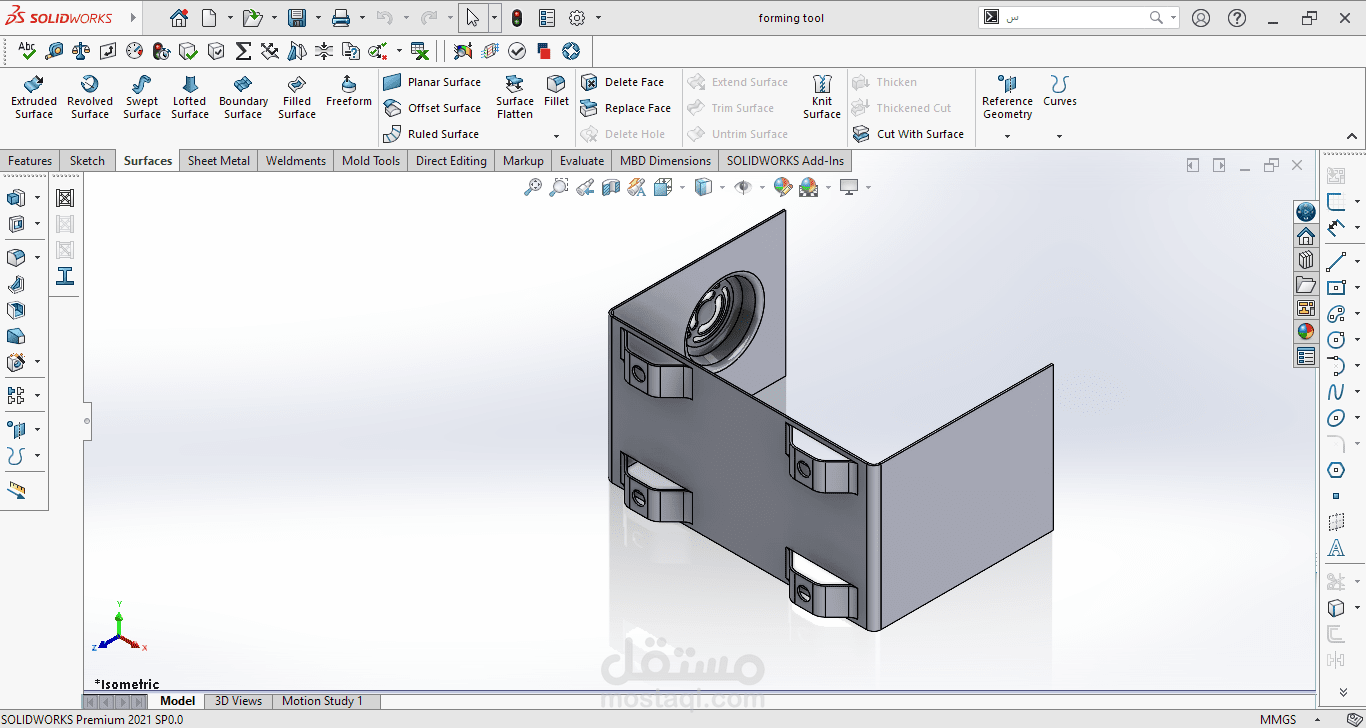This screenshot has width=1366, height=728.
Task: Switch to the Markup tab
Action: point(523,161)
